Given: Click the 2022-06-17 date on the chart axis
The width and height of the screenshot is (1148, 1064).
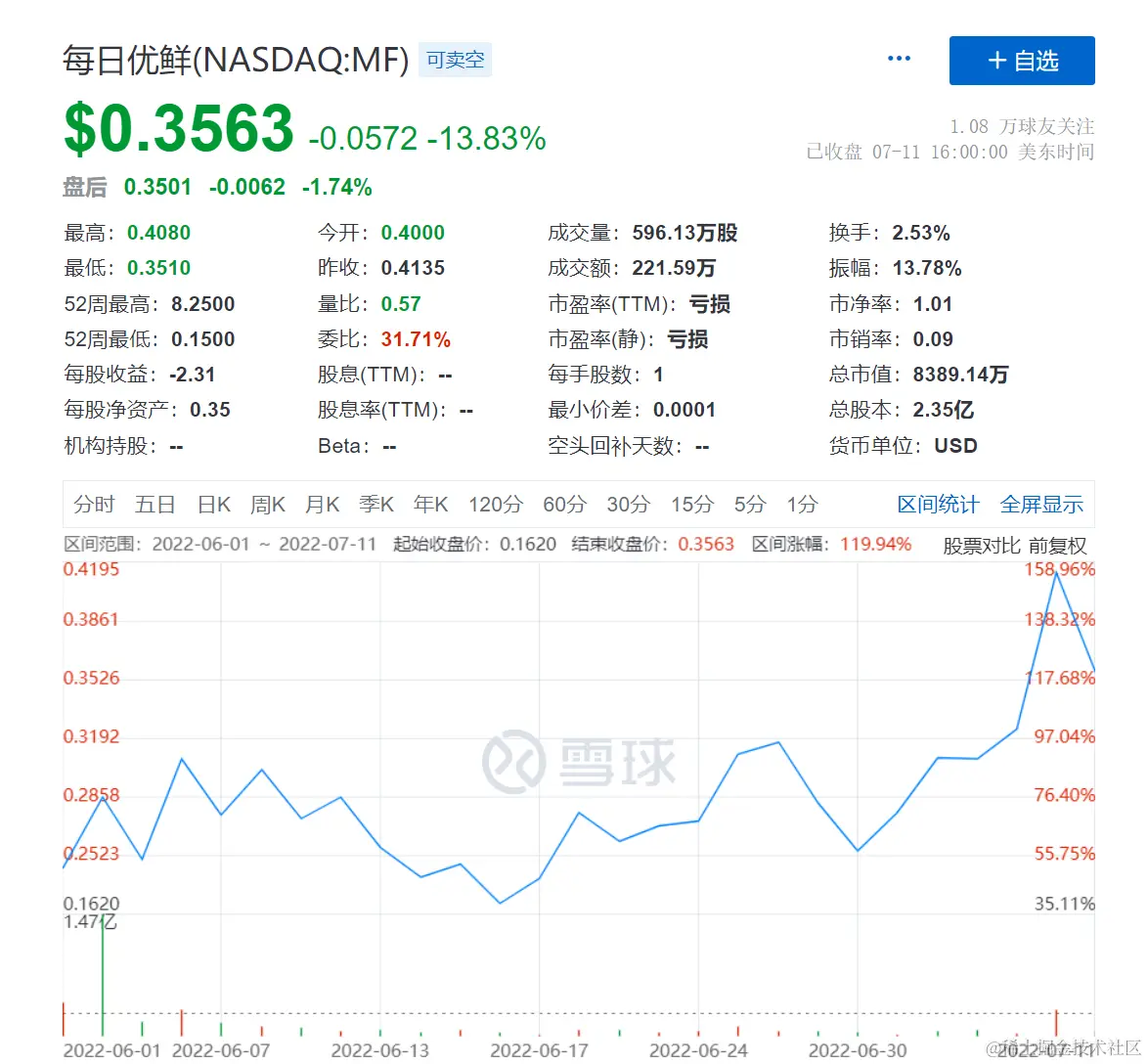Looking at the screenshot, I should [x=539, y=1050].
